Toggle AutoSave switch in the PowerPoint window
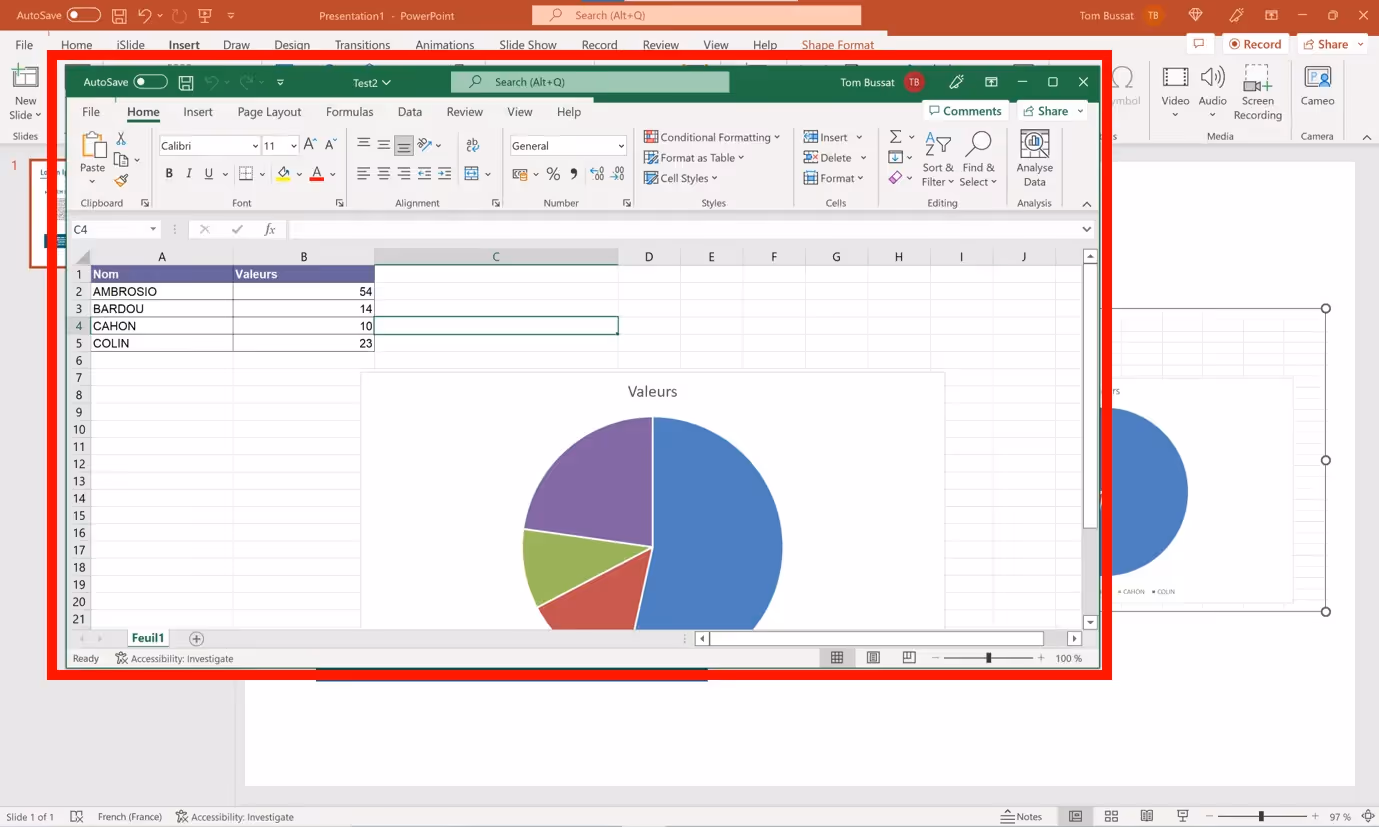Image resolution: width=1379 pixels, height=827 pixels. [x=84, y=16]
